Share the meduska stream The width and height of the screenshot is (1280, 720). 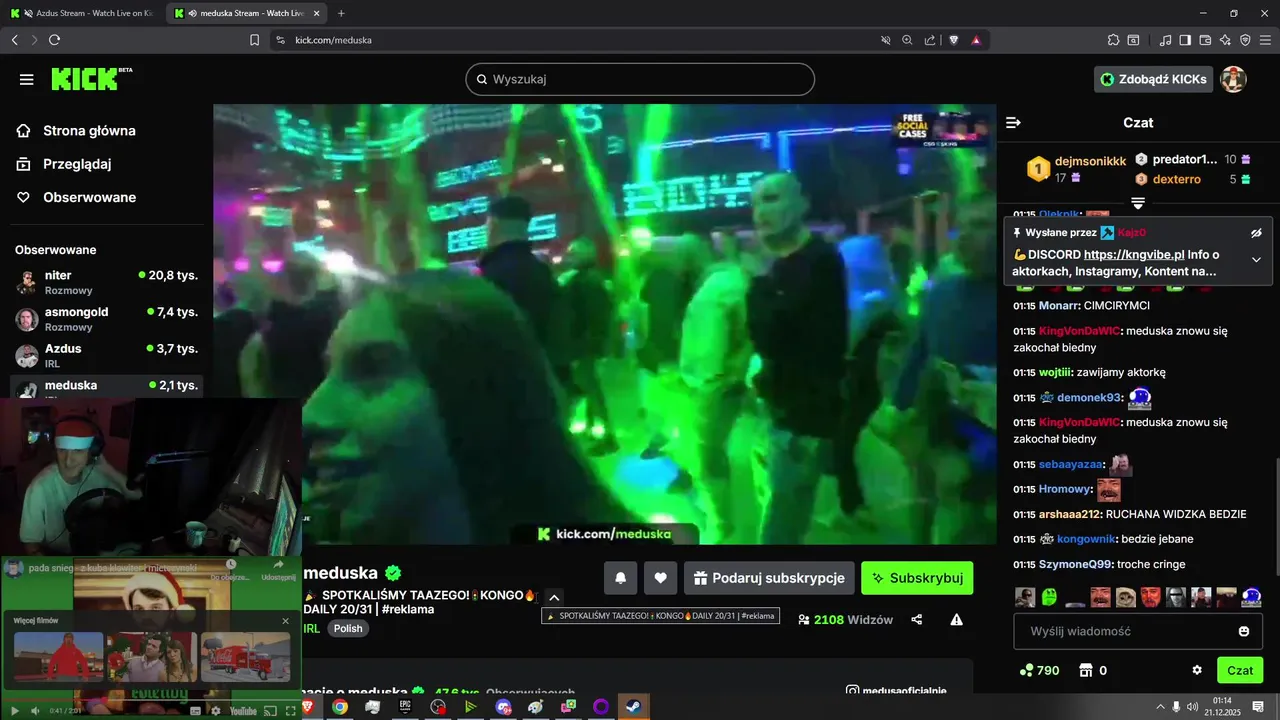click(x=917, y=620)
